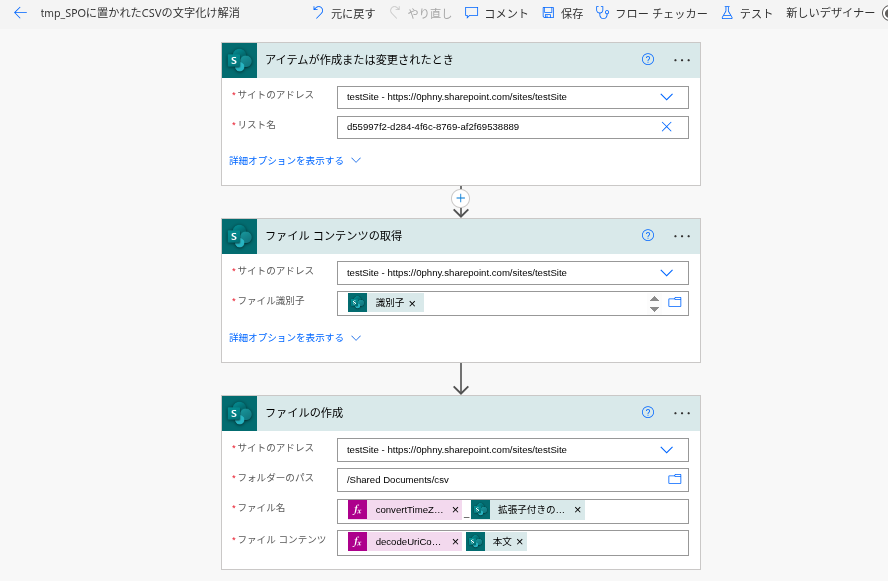
Task: Open the フロー チェッカー
Action: pos(651,13)
